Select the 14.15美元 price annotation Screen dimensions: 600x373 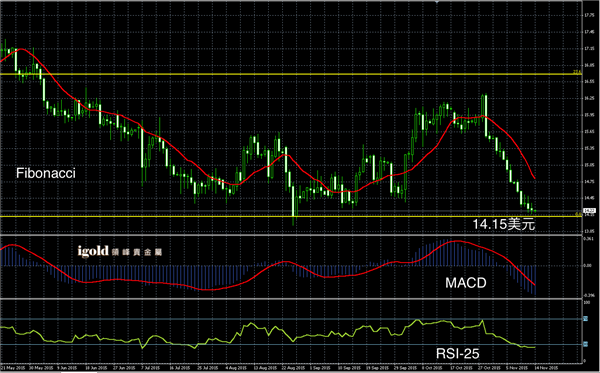tap(503, 224)
